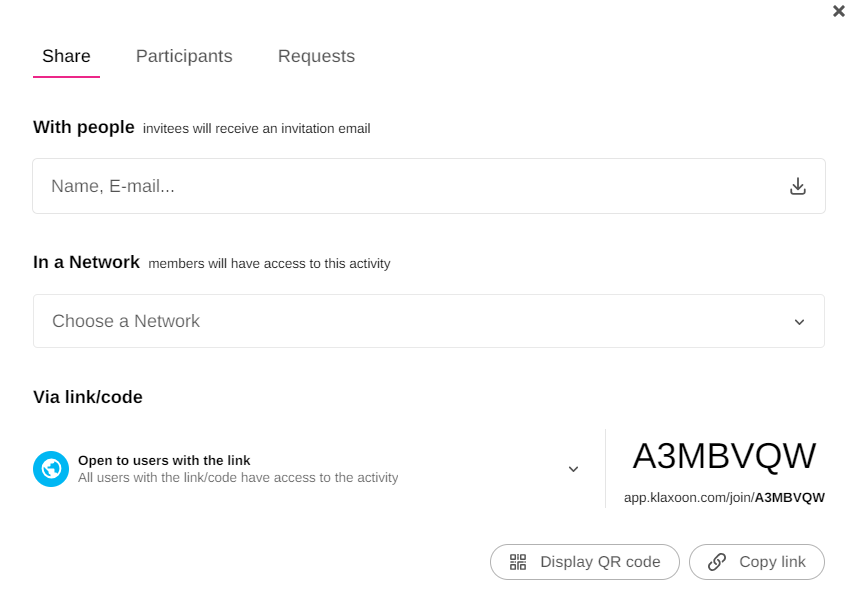
Task: Click the blue globe access icon
Action: (x=51, y=469)
